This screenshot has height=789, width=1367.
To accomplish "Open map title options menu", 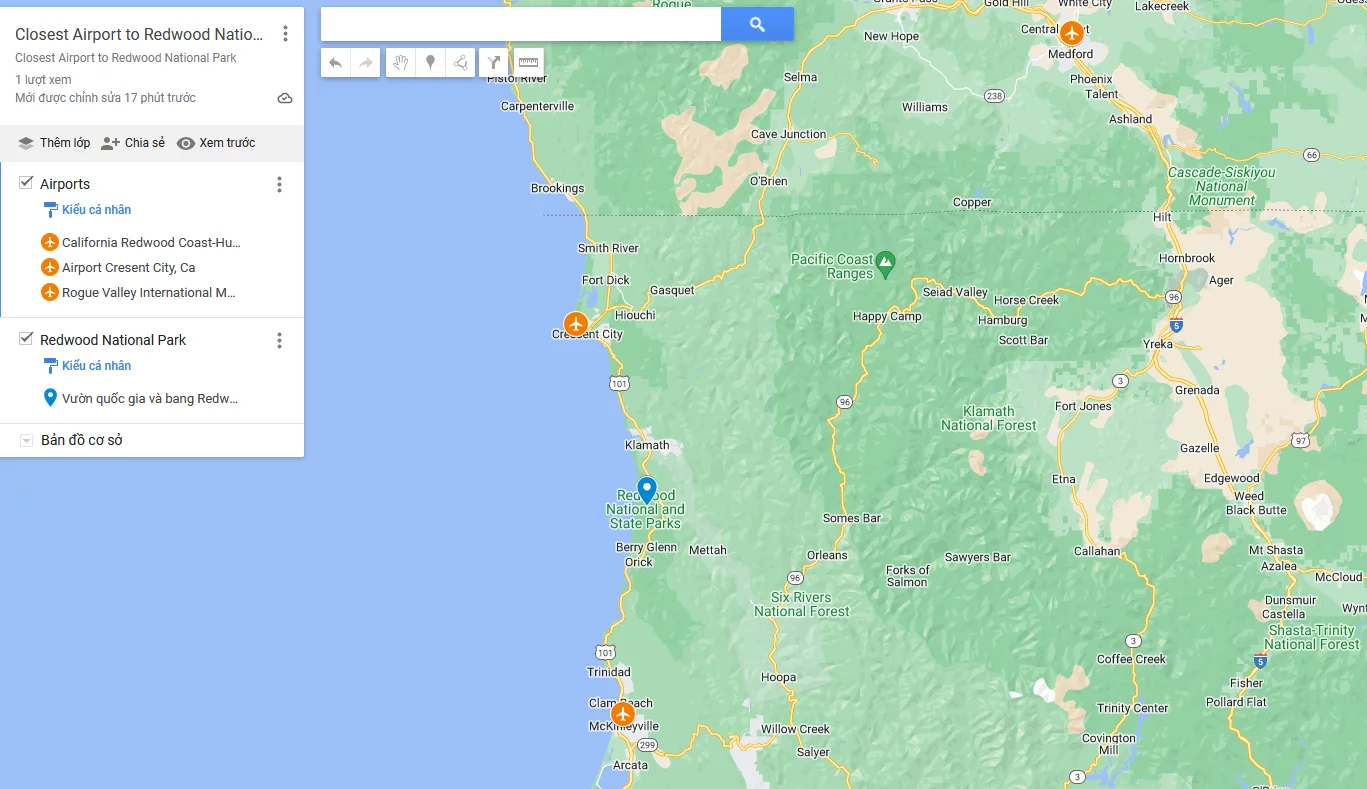I will coord(285,34).
